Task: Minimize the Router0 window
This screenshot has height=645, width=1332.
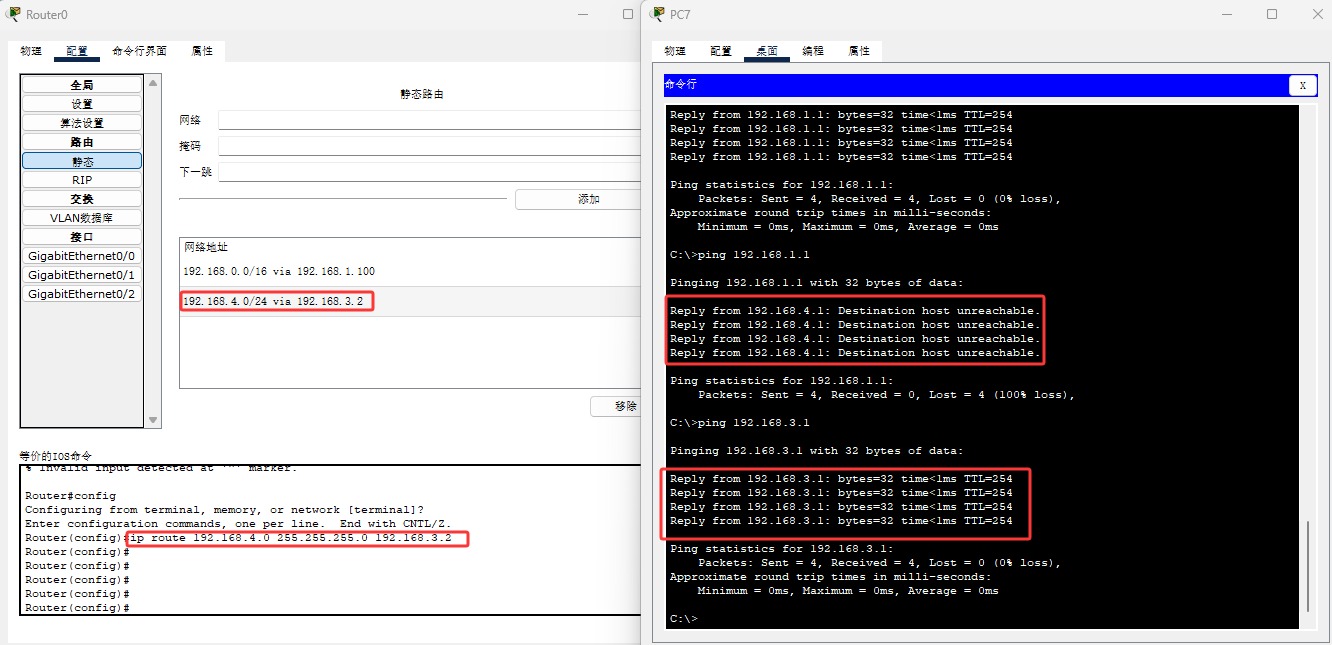Action: 584,14
